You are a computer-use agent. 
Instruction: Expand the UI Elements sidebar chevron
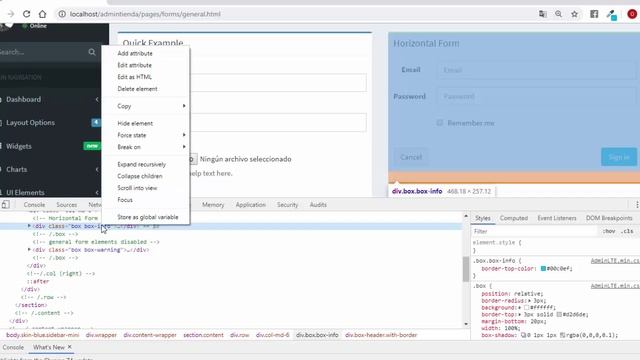pyautogui.click(x=97, y=193)
